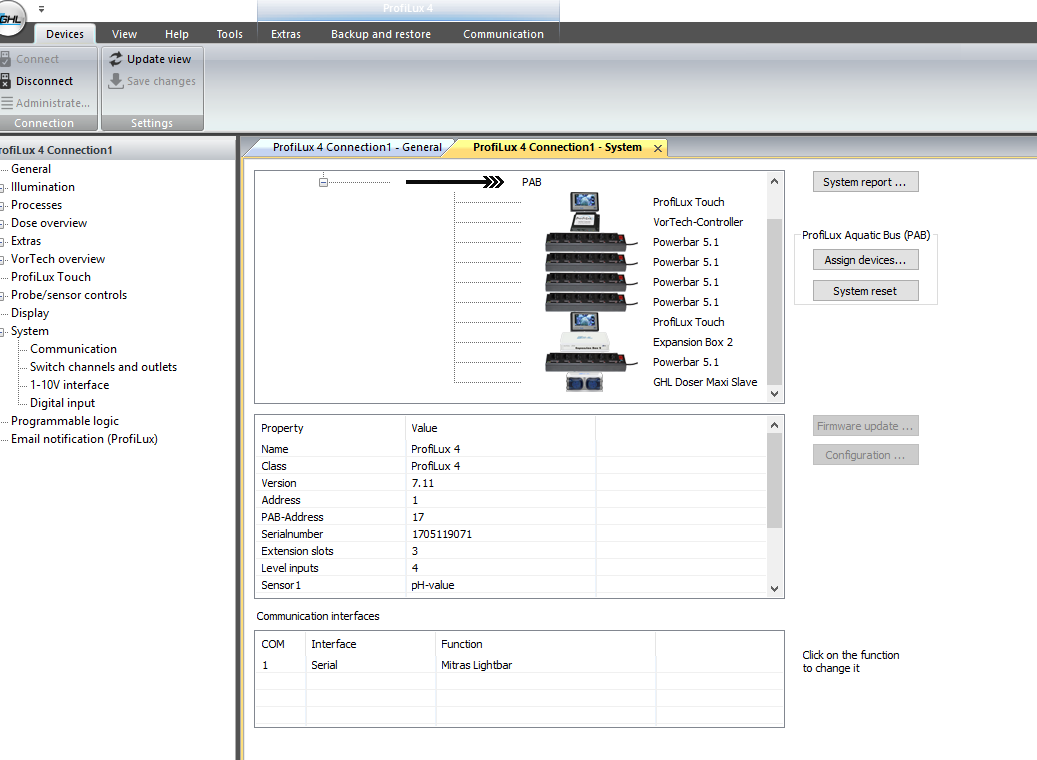The height and width of the screenshot is (760, 1037).
Task: Open the Extras ribbon tab
Action: [x=286, y=34]
